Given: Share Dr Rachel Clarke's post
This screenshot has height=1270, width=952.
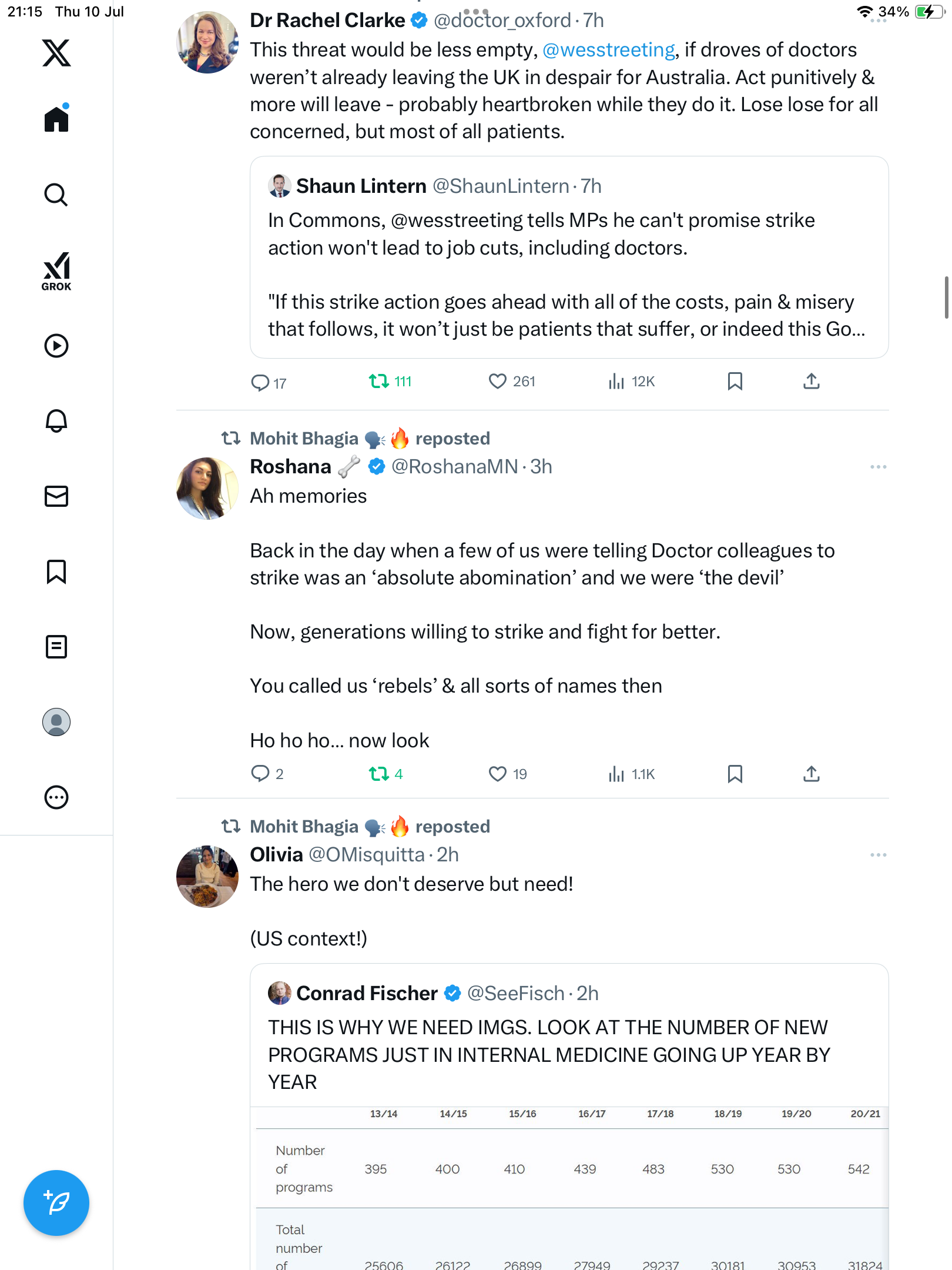Looking at the screenshot, I should (x=812, y=382).
